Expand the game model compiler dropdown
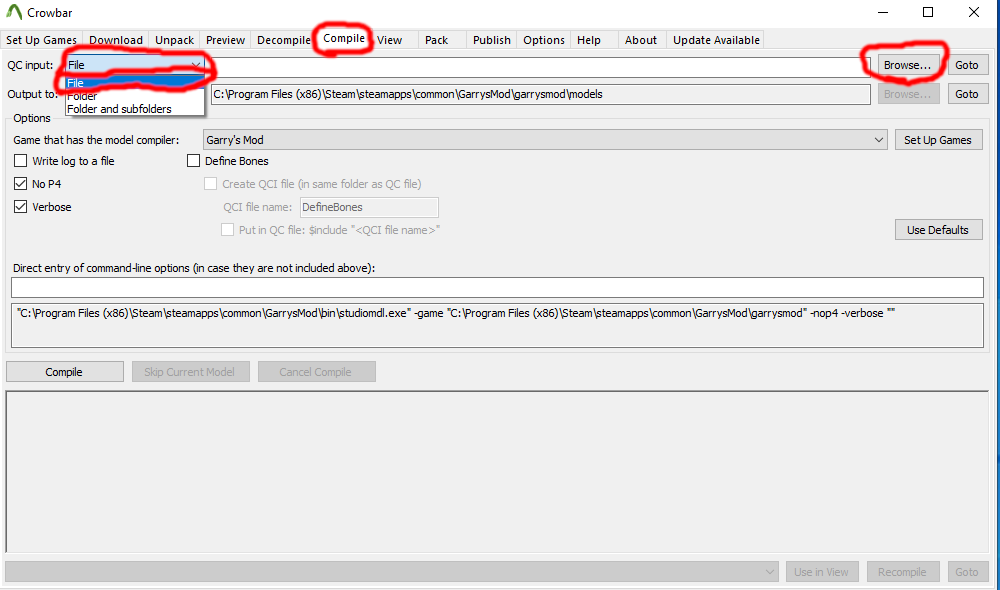This screenshot has width=1000, height=590. [x=879, y=140]
